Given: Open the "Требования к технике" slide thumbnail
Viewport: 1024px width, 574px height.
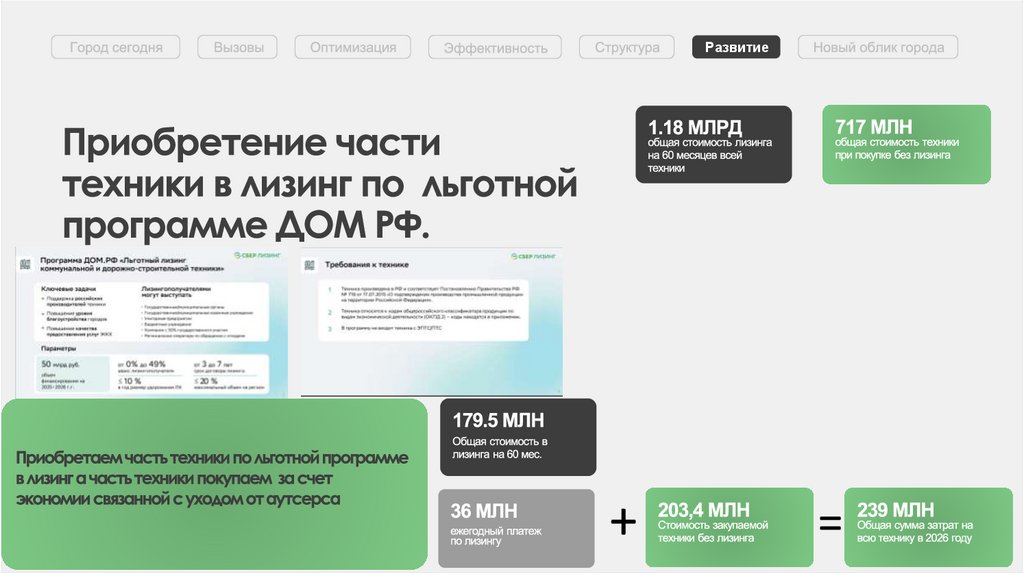Looking at the screenshot, I should click(432, 322).
